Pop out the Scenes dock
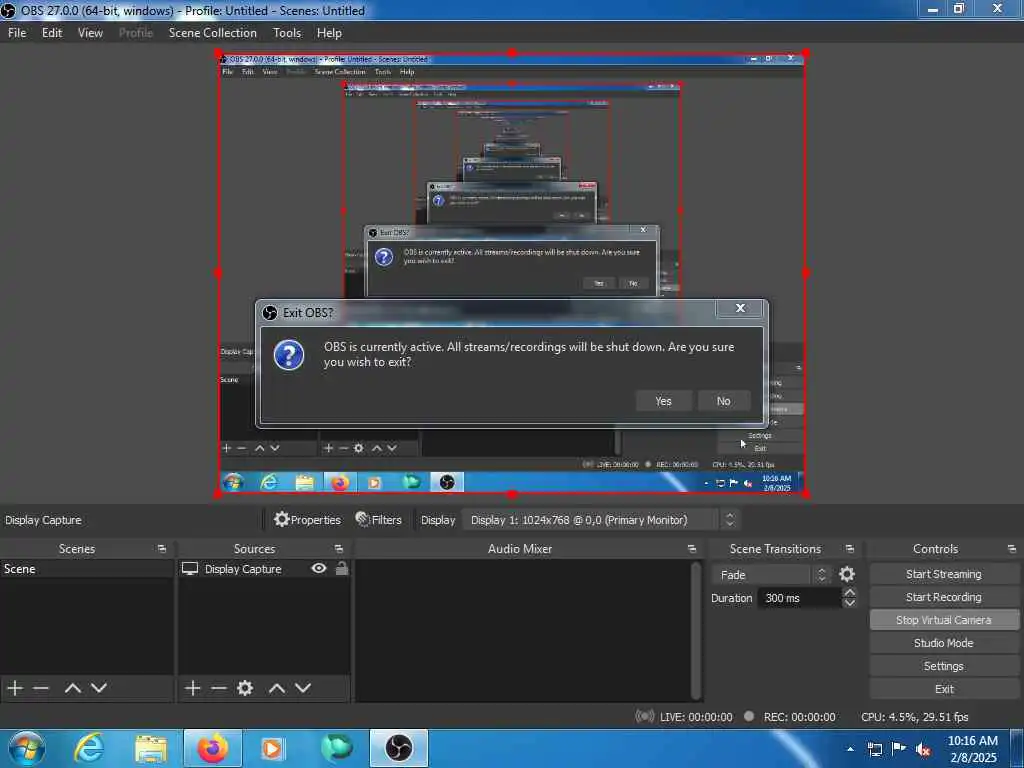This screenshot has height=768, width=1024. tap(161, 549)
